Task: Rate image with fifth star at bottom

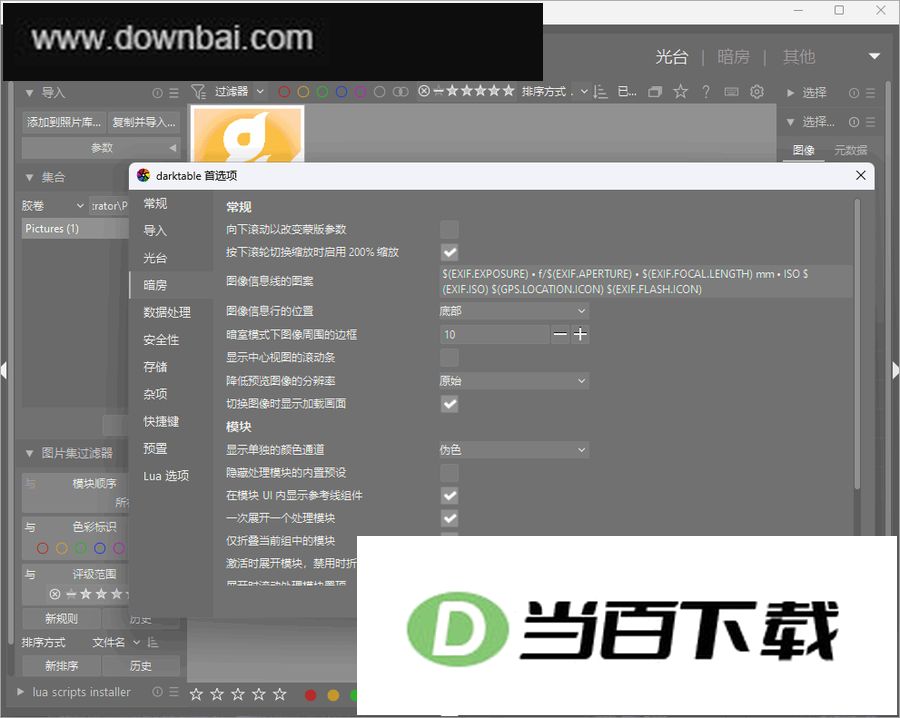Action: 280,694
